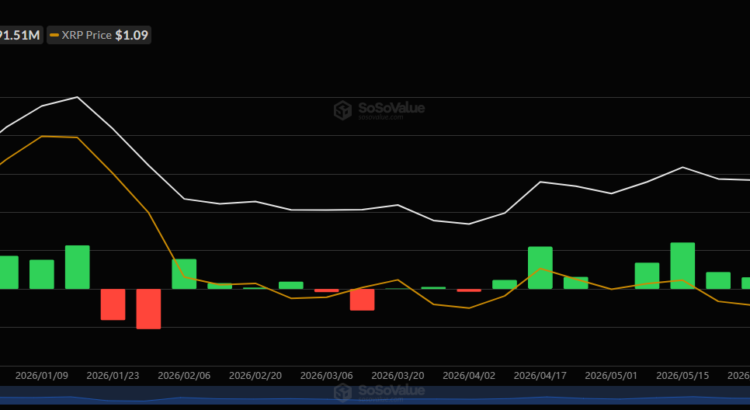This screenshot has height=410, width=750.
Task: Click the 2026/05/01 axis date label
Action: pyautogui.click(x=611, y=376)
